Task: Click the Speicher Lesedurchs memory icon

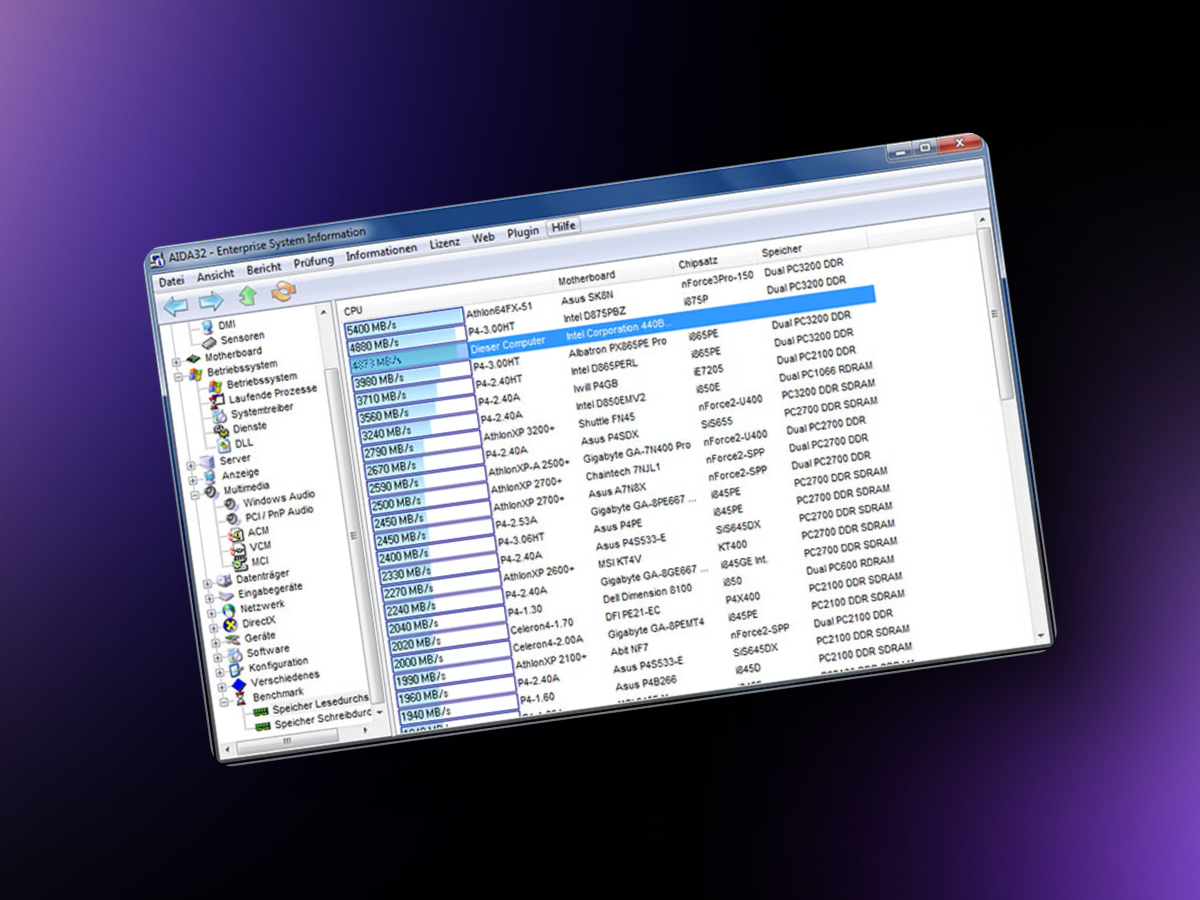Action: 261,711
